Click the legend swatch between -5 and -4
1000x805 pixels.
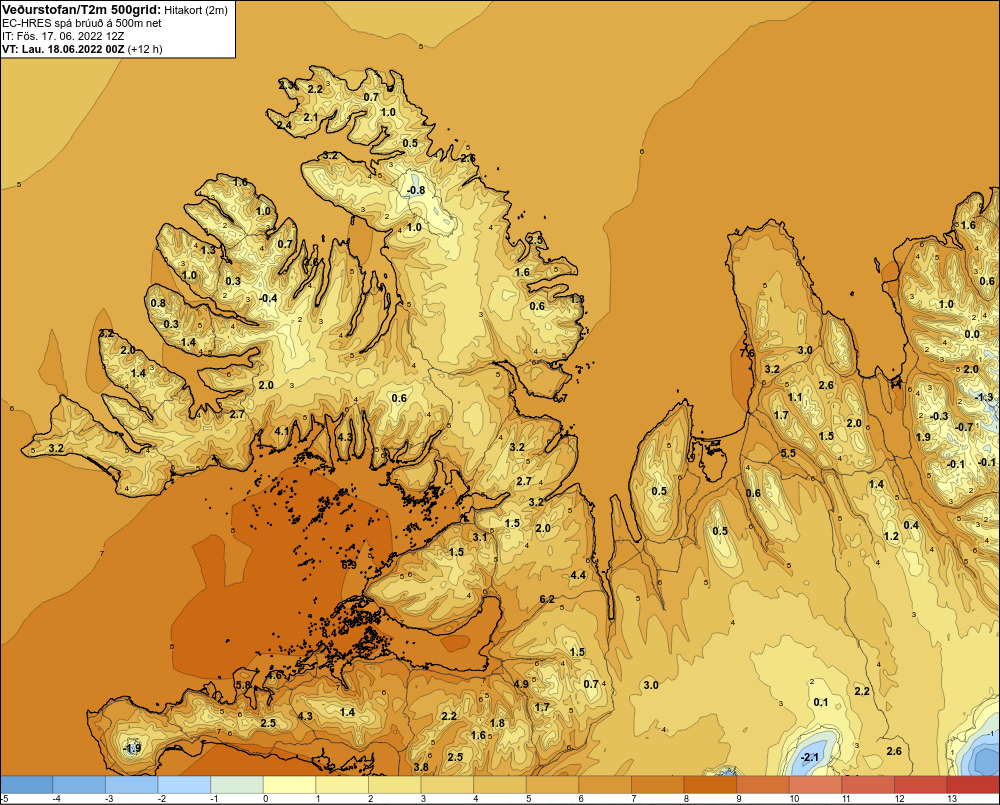coord(27,785)
